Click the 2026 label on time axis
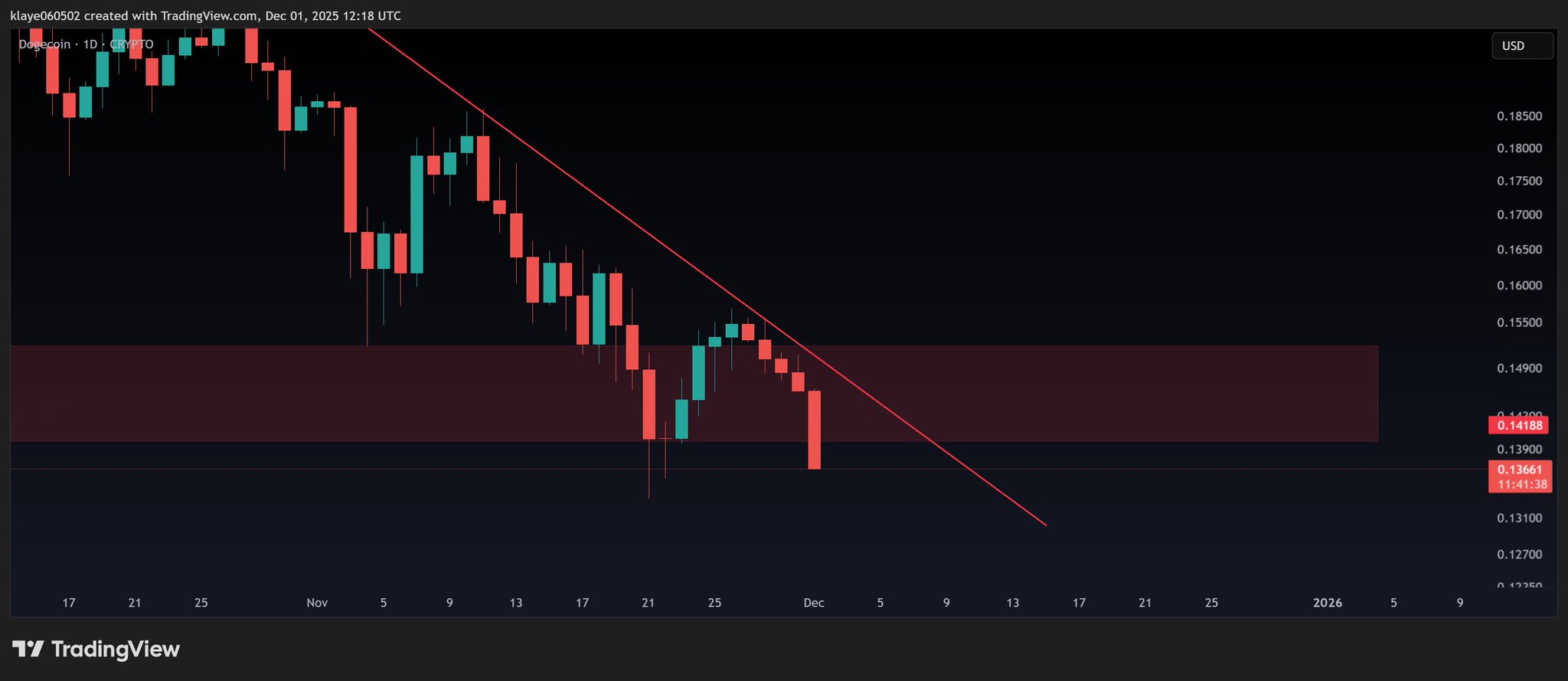This screenshot has height=681, width=1568. 1327,603
